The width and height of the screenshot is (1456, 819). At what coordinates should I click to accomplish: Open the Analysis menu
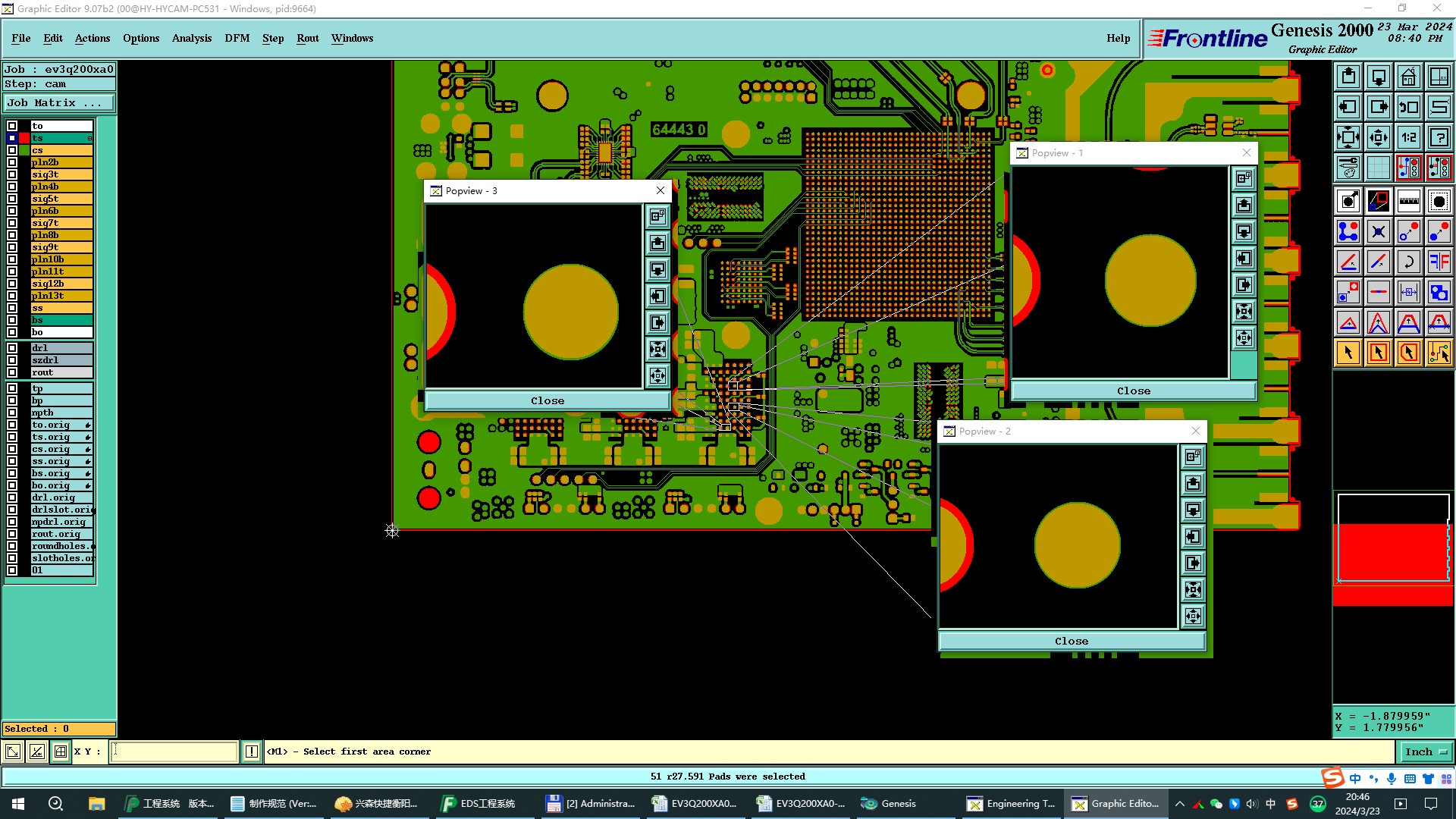191,38
